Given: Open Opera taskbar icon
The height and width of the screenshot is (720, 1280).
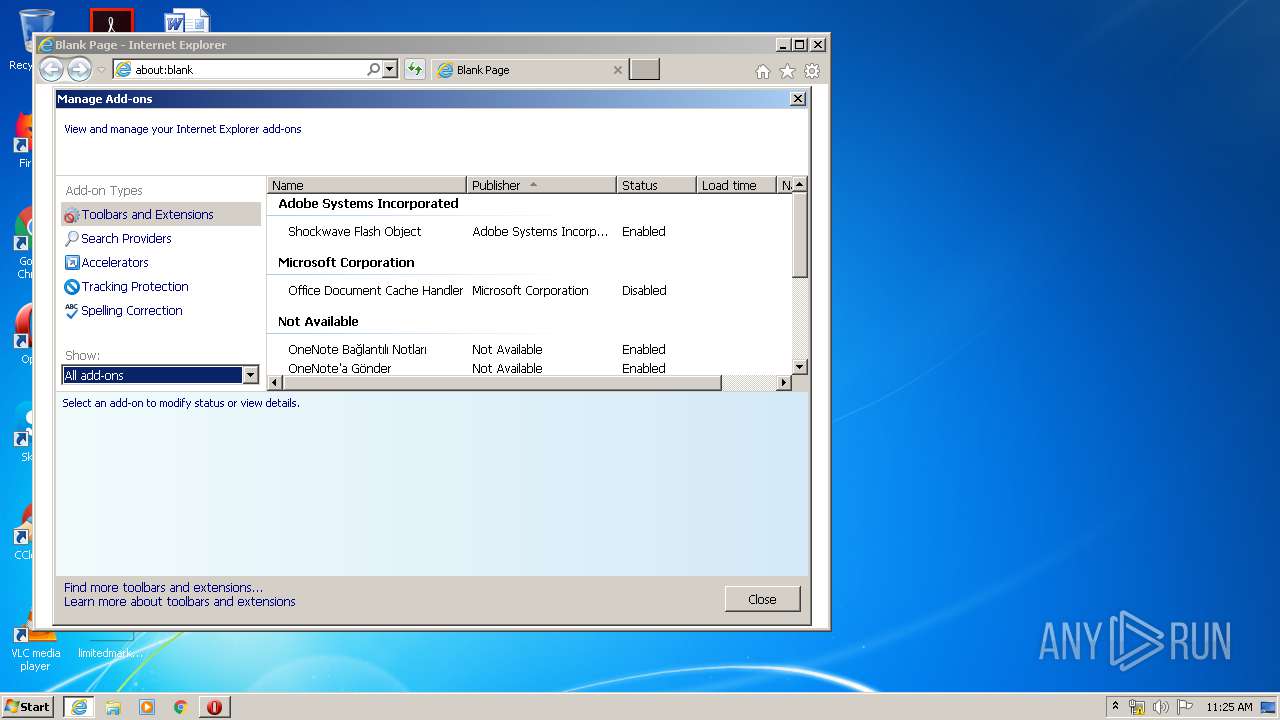Looking at the screenshot, I should tap(214, 707).
